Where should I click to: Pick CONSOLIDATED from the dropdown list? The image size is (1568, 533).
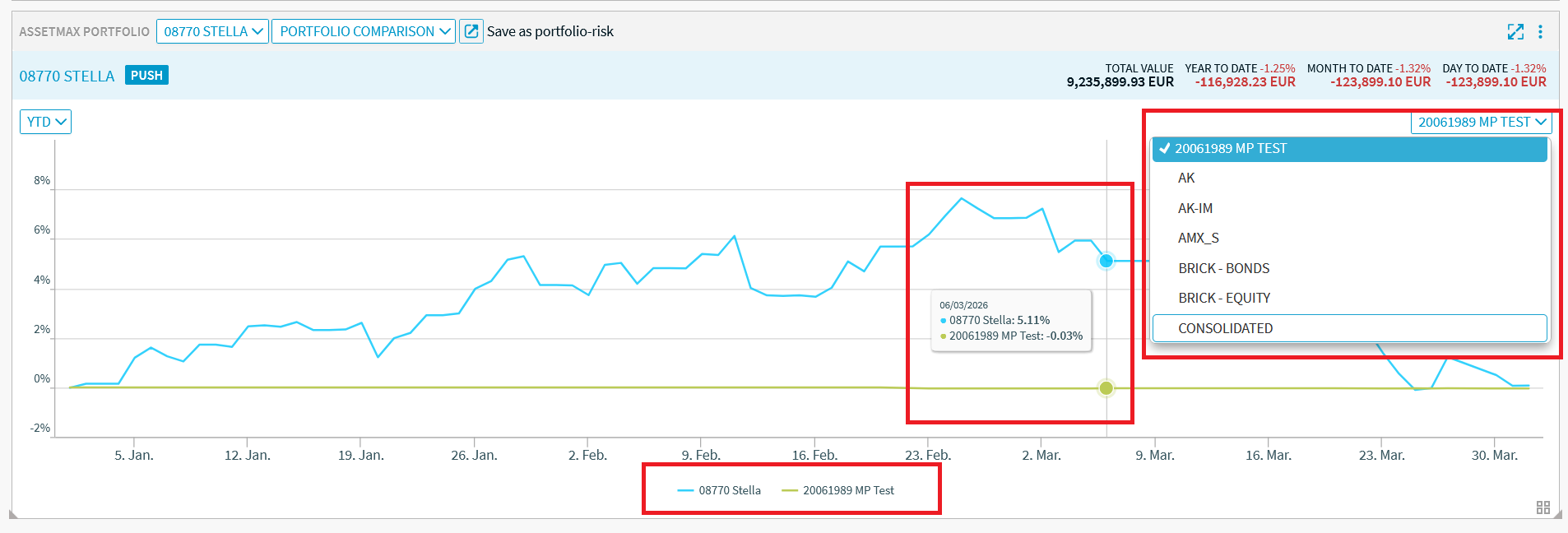[x=1225, y=328]
